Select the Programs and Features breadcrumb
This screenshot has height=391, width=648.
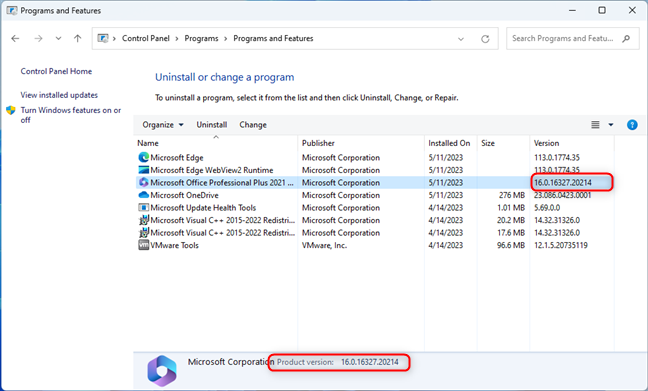click(273, 38)
